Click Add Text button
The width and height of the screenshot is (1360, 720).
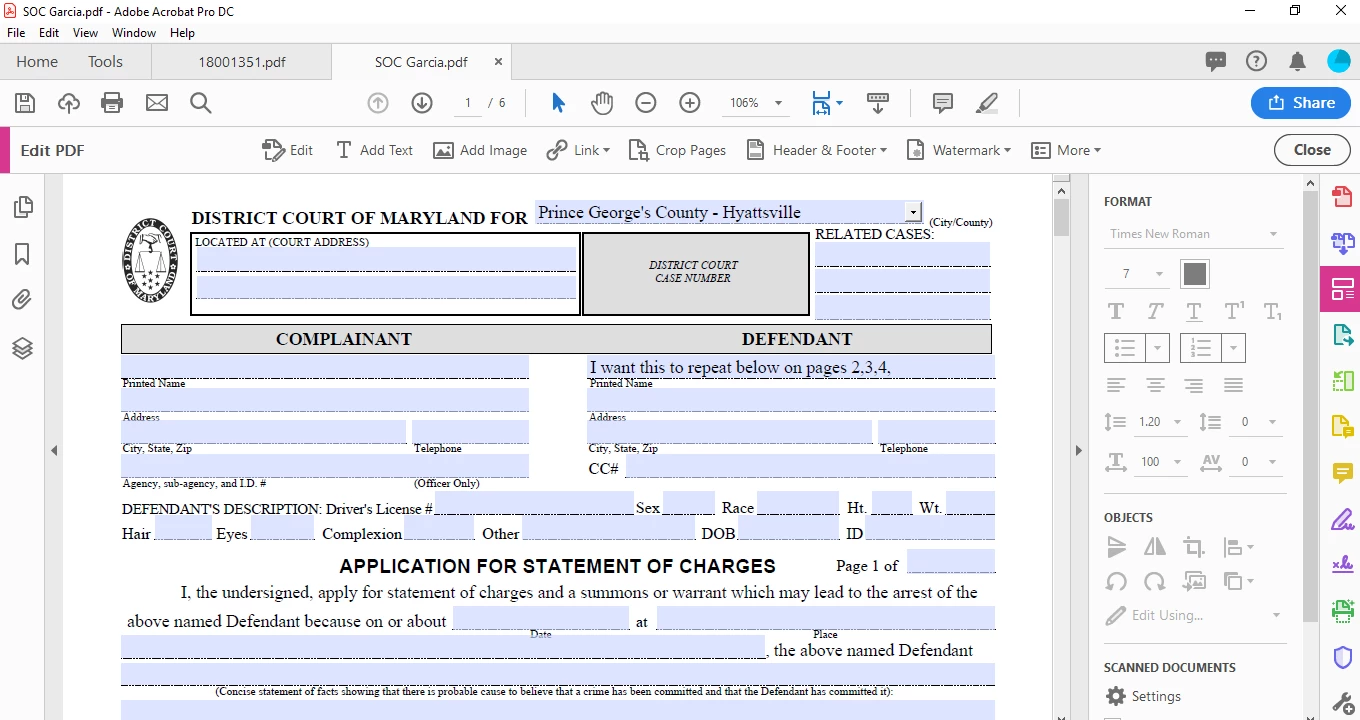374,150
